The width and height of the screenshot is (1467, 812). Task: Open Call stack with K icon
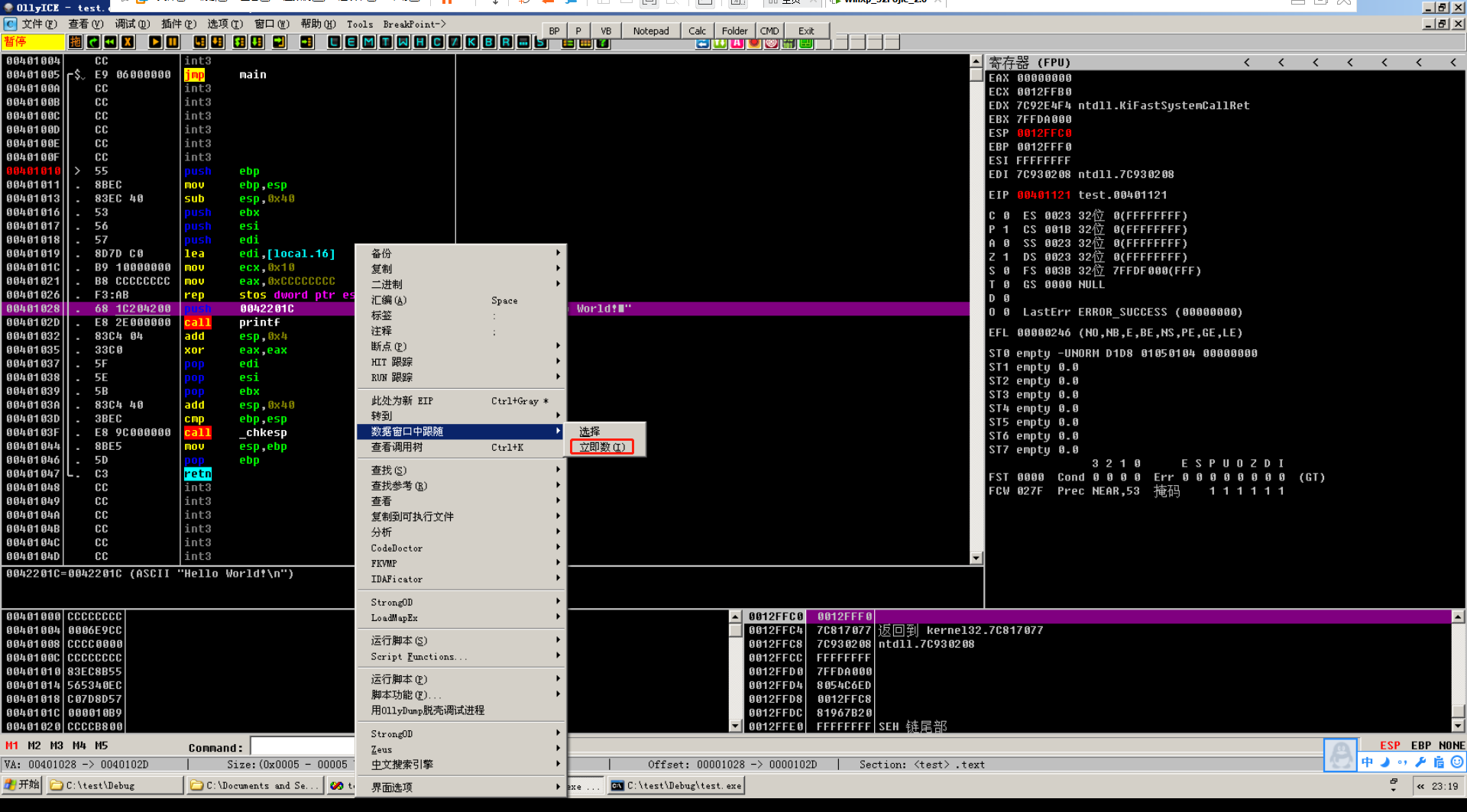pyautogui.click(x=472, y=42)
